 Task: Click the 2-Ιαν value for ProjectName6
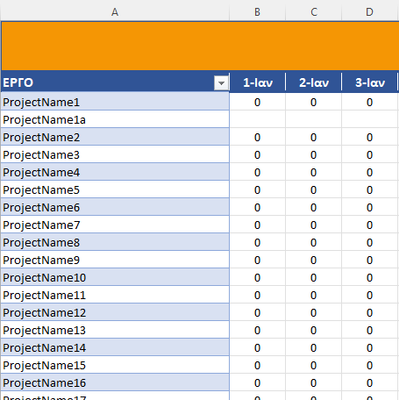click(x=314, y=207)
